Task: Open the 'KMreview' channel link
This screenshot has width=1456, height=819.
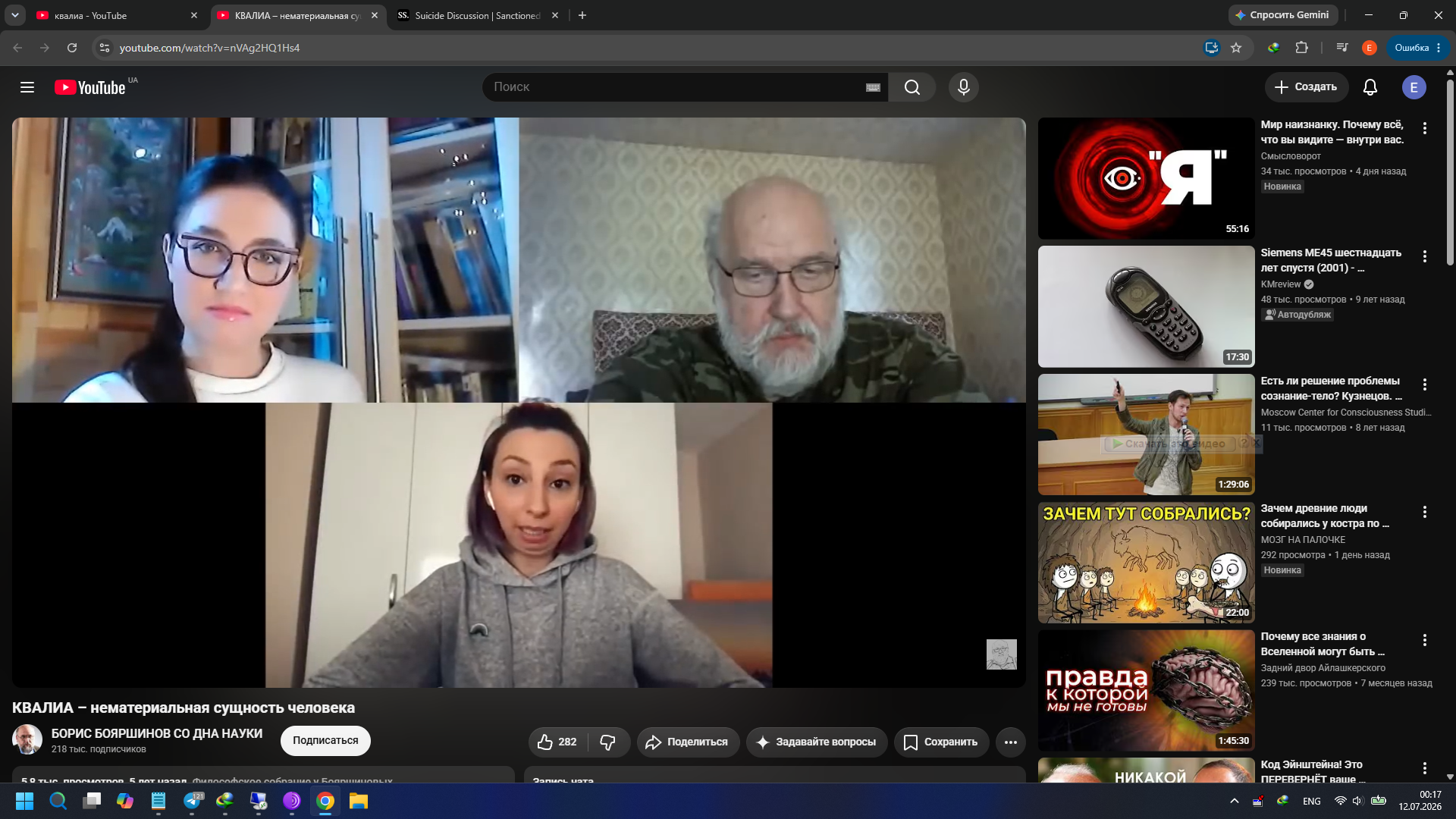Action: pos(1280,284)
